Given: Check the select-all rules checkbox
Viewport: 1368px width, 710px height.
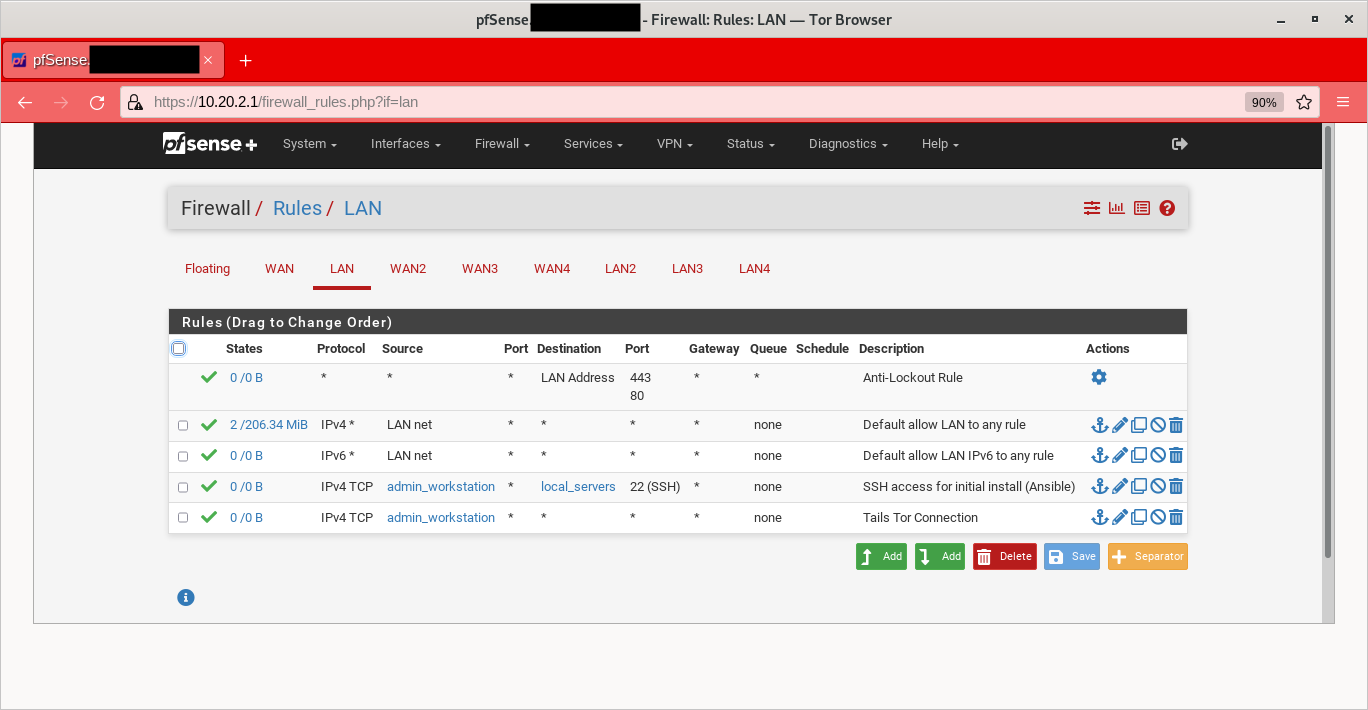Looking at the screenshot, I should coord(178,347).
